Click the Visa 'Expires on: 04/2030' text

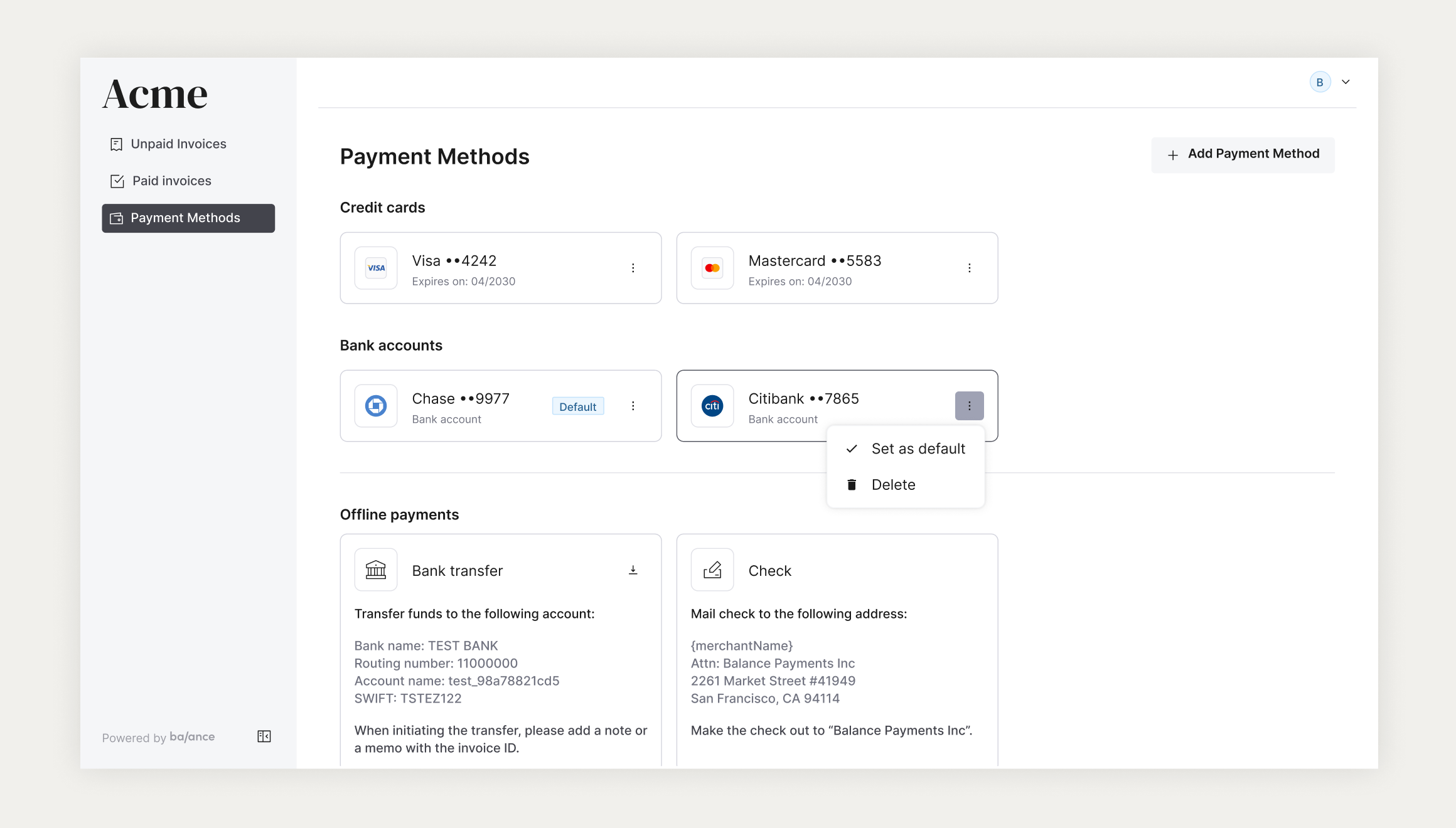coord(464,282)
